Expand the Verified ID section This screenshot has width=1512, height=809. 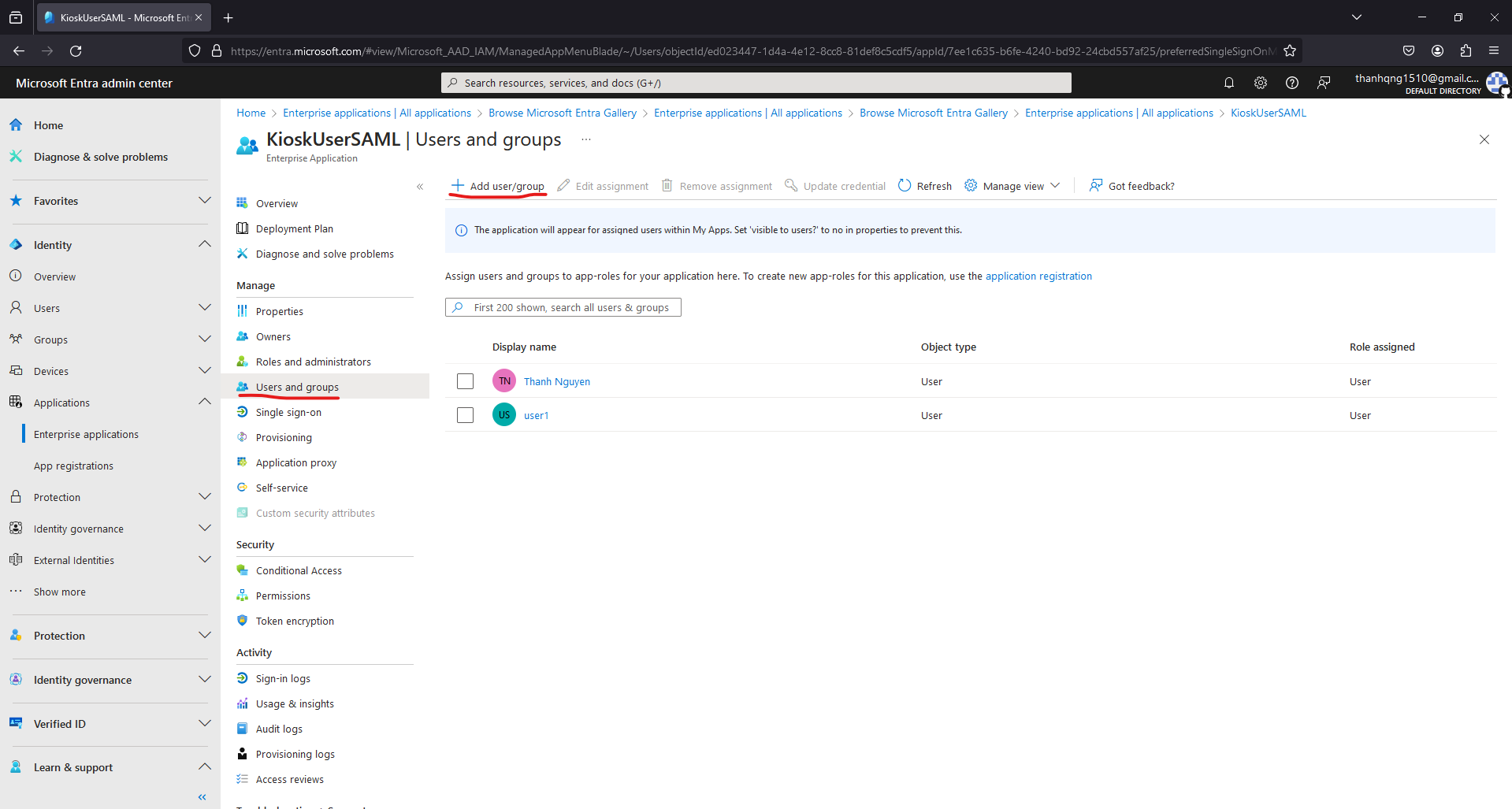click(x=205, y=724)
